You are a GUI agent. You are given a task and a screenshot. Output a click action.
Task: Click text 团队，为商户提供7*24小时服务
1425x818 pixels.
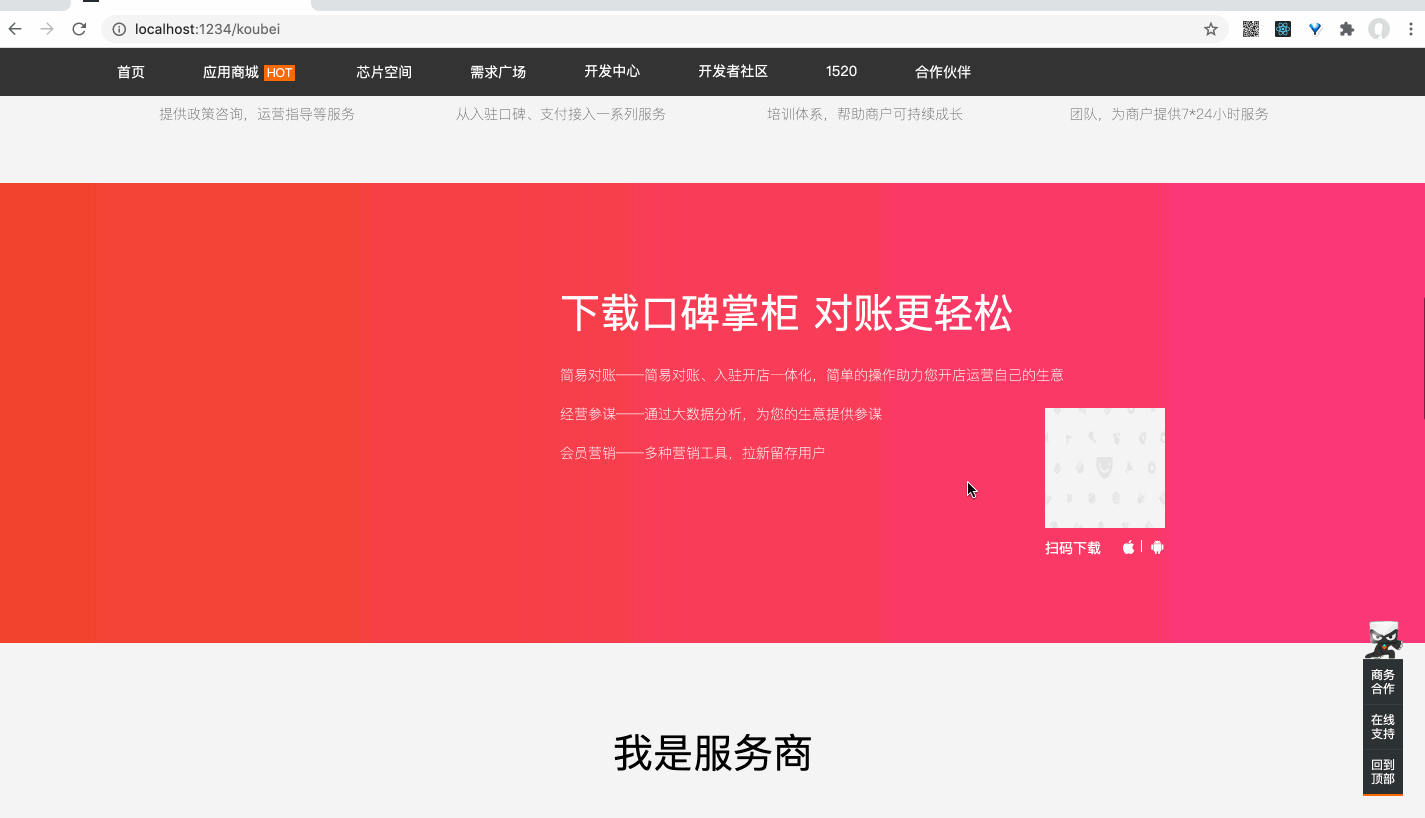click(x=1169, y=114)
